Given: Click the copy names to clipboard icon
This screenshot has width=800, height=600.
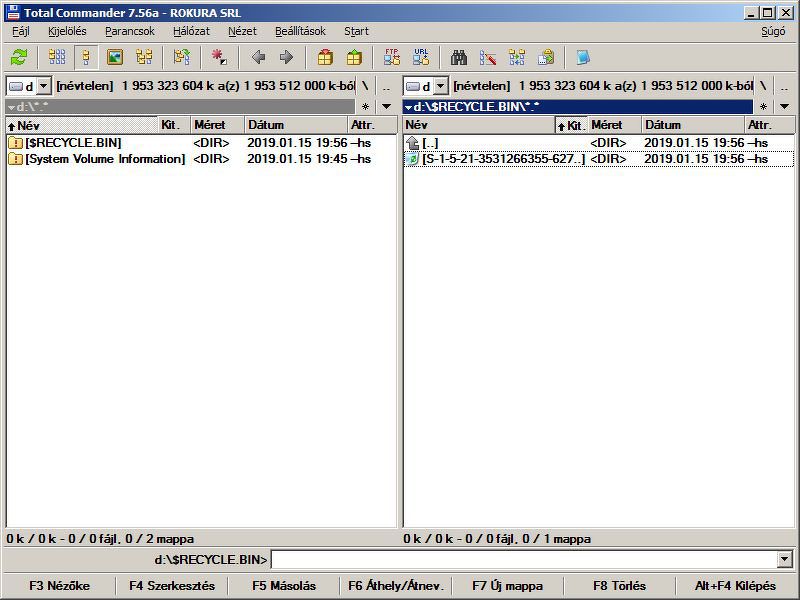Looking at the screenshot, I should point(546,57).
